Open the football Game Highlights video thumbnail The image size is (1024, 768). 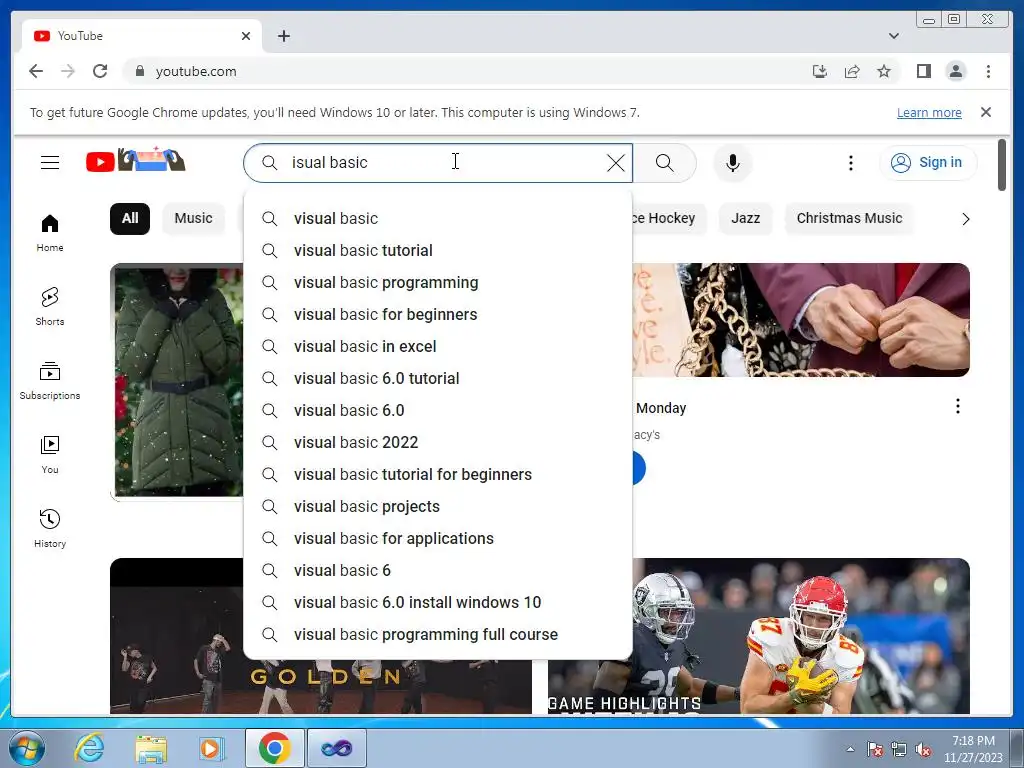(758, 636)
